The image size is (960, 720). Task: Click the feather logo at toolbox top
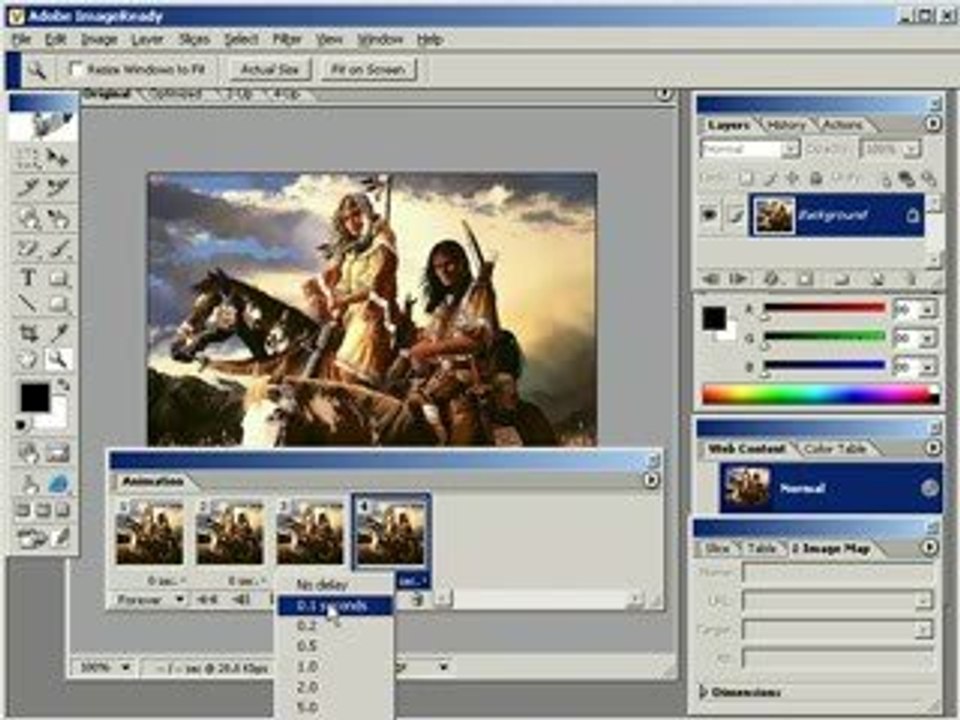(x=43, y=124)
